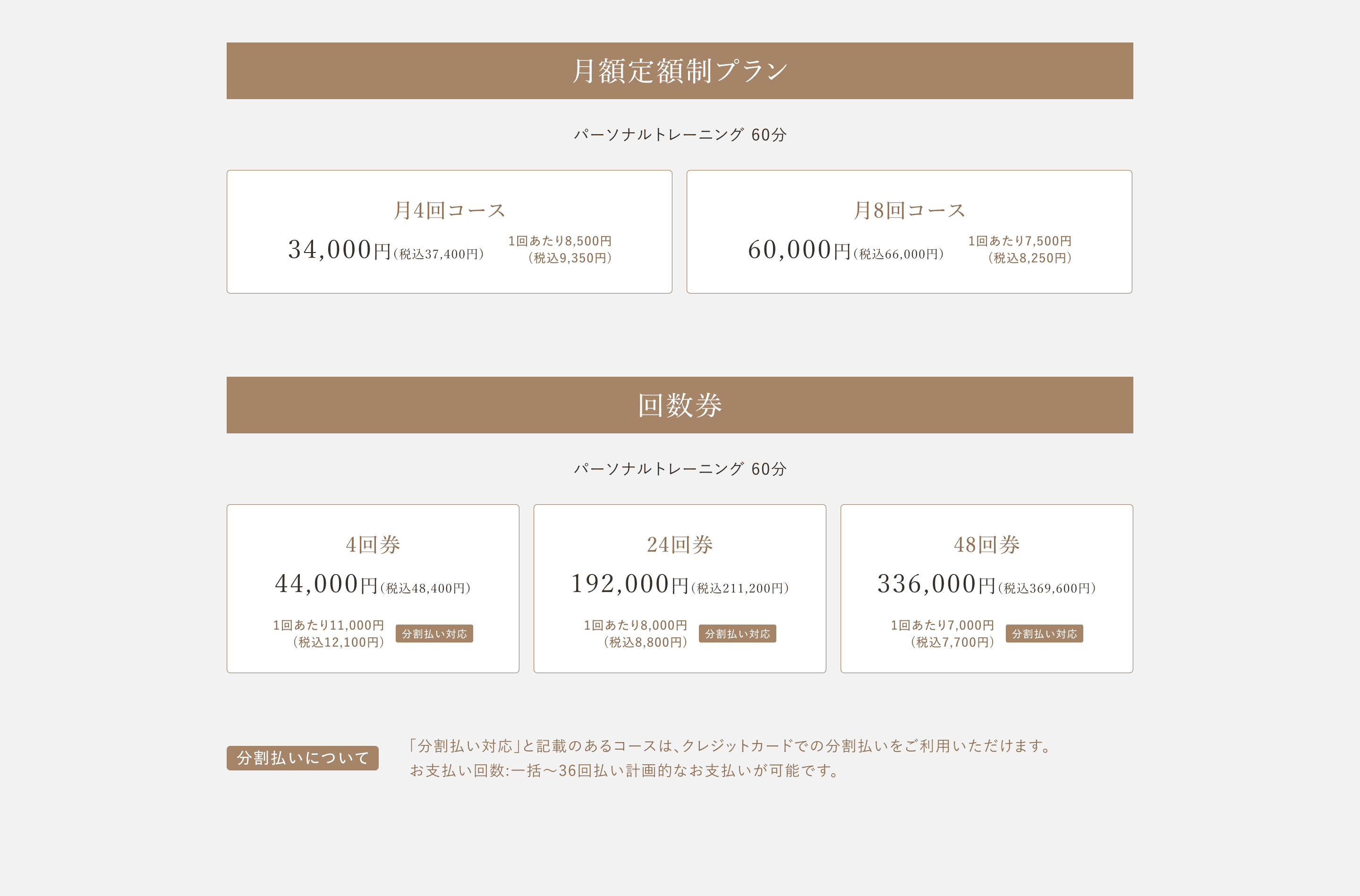Click the 回数券 section header banner
Image resolution: width=1360 pixels, height=896 pixels.
pos(680,405)
